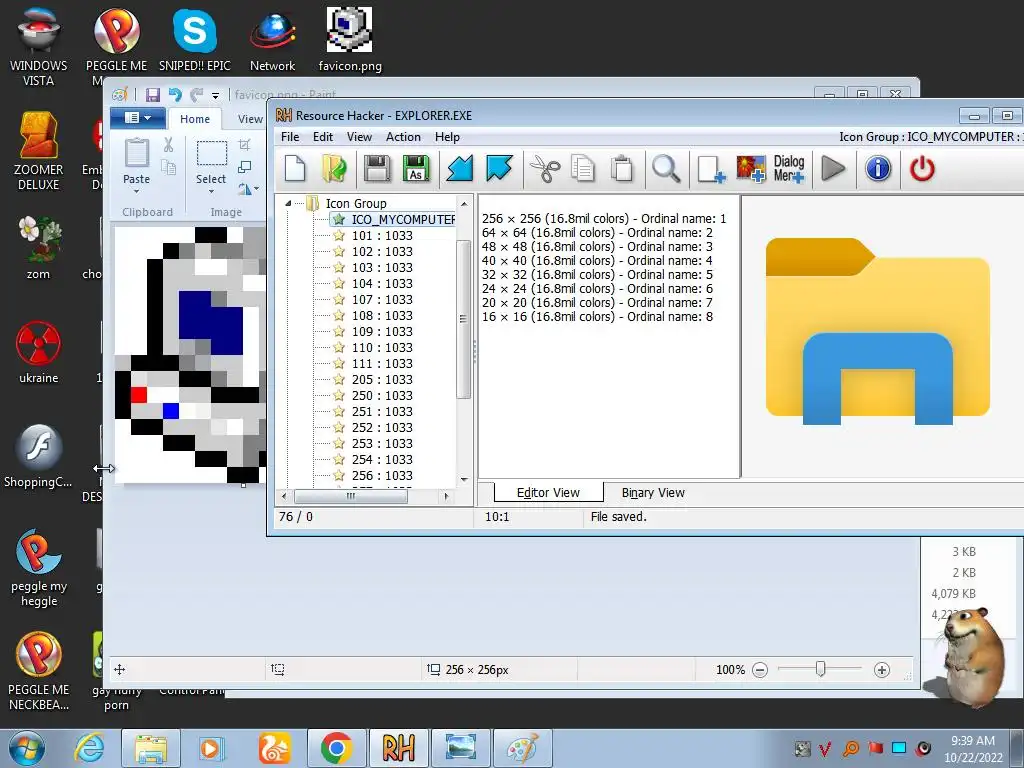Click the Paint zoom slider handle

820,669
